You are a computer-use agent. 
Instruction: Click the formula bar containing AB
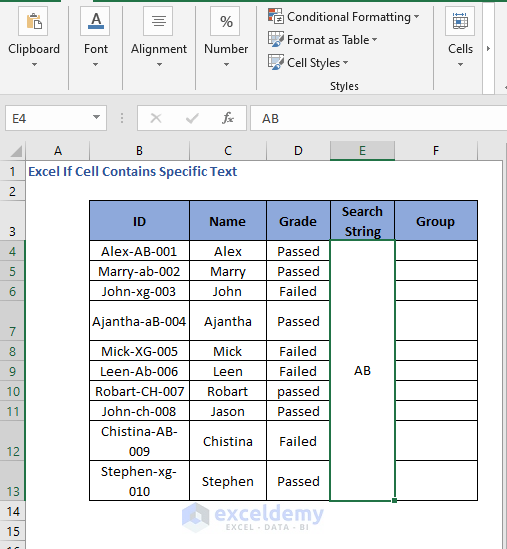pyautogui.click(x=378, y=118)
